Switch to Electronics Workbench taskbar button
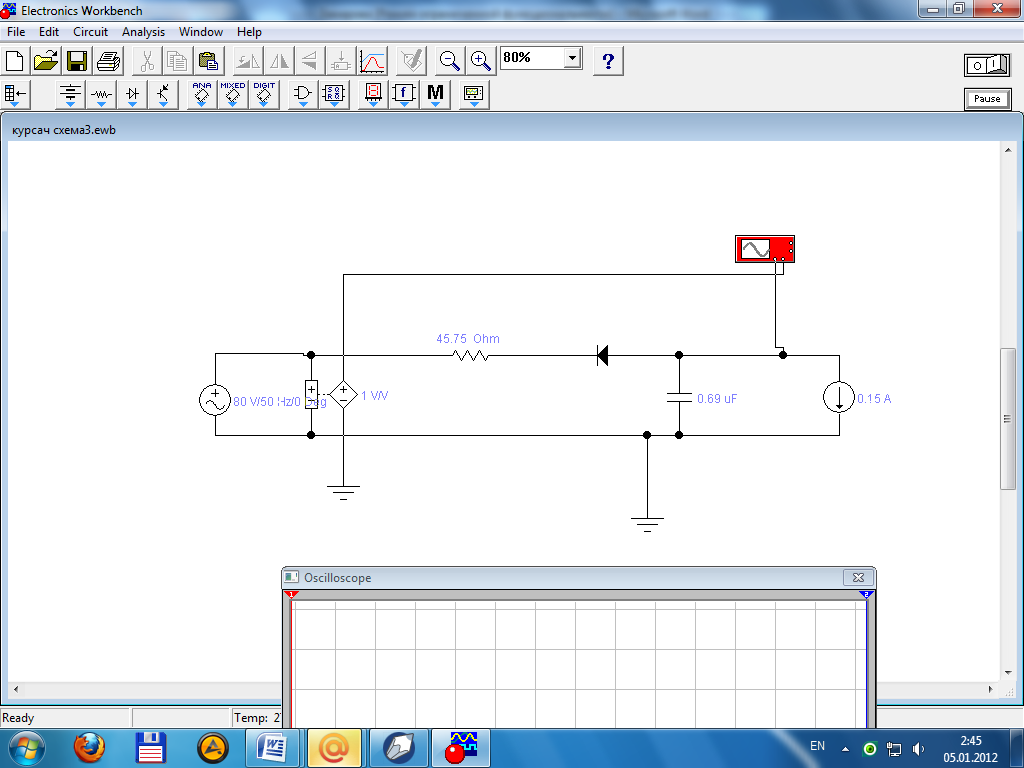Screen dimensions: 1024x768 tap(462, 748)
